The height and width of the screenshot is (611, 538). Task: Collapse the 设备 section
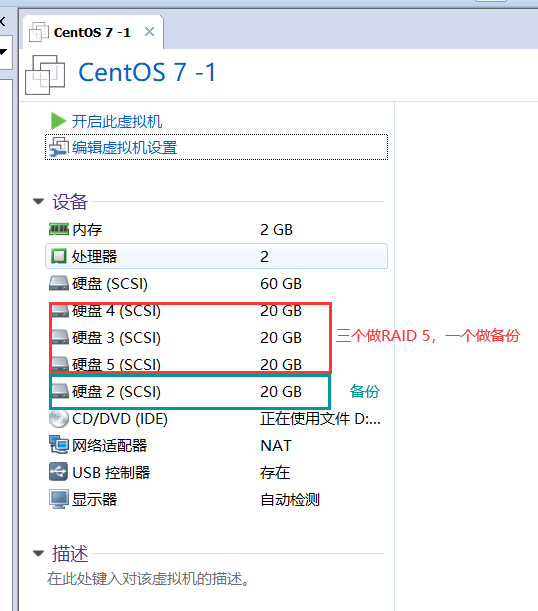pyautogui.click(x=38, y=201)
